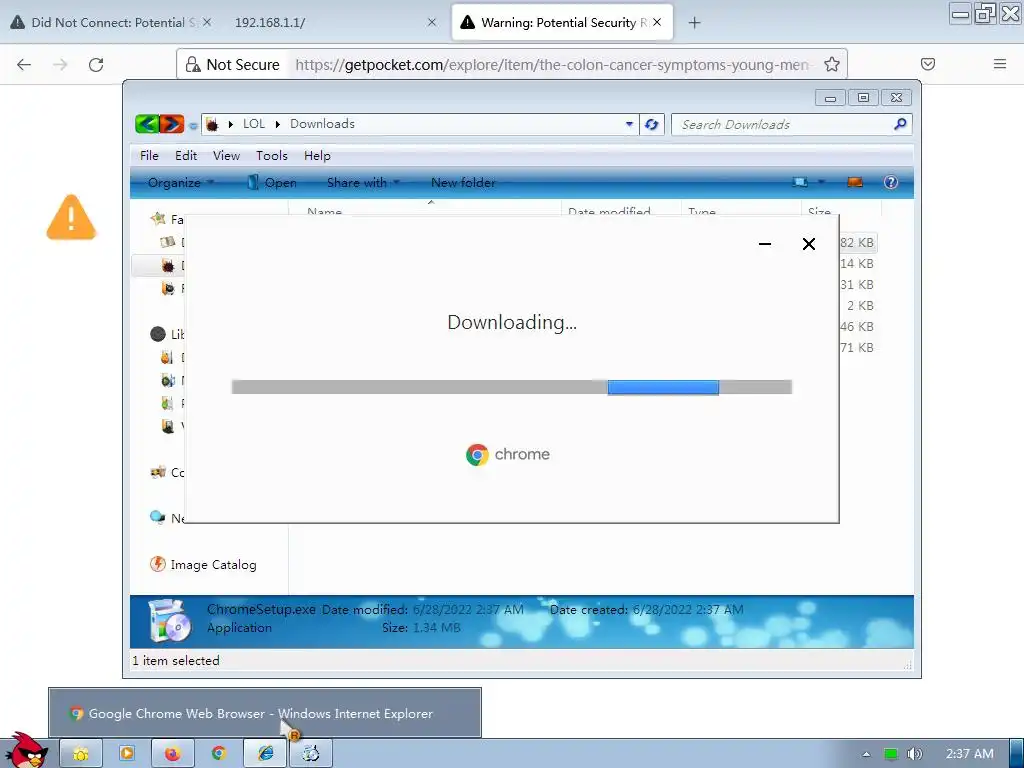
Task: Open the Internet Explorer taskbar icon
Action: pos(265,754)
